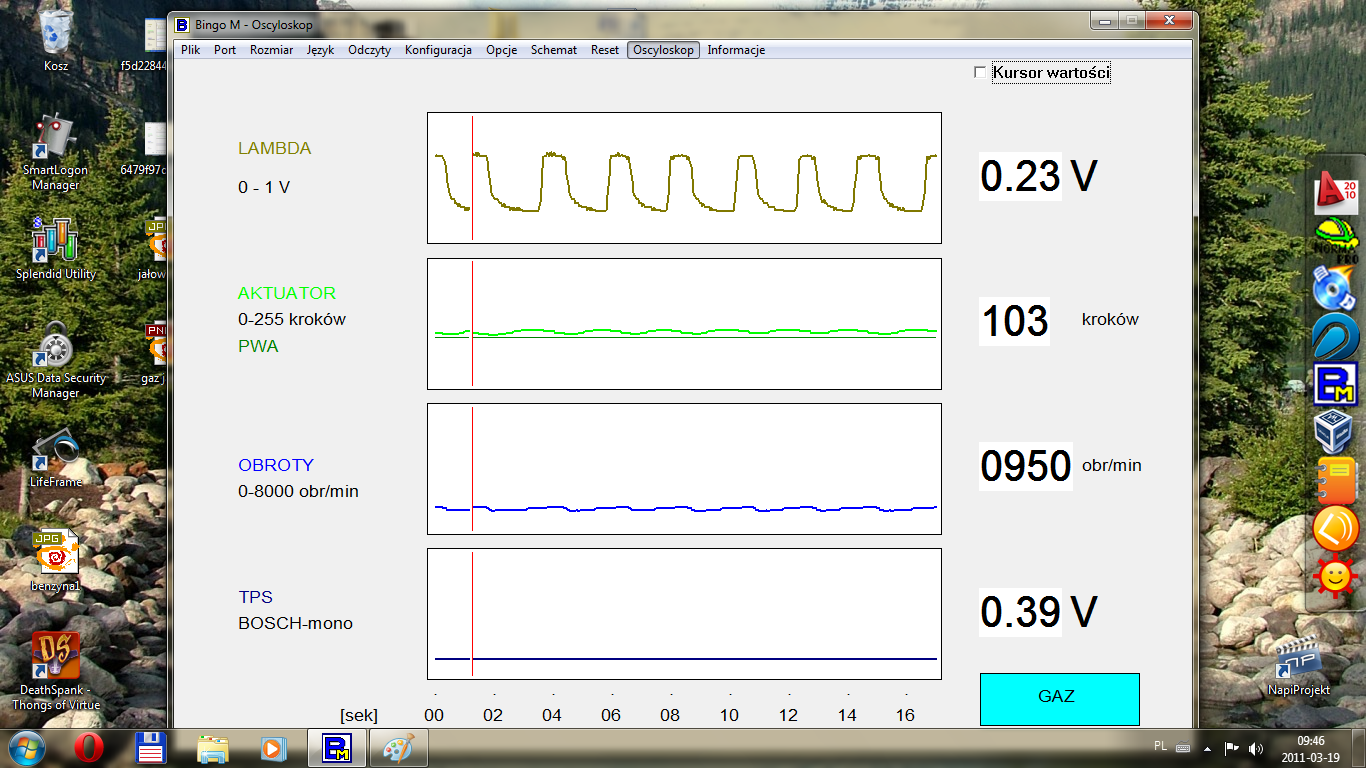Open the Informacje menu
The width and height of the screenshot is (1366, 768).
click(x=736, y=50)
